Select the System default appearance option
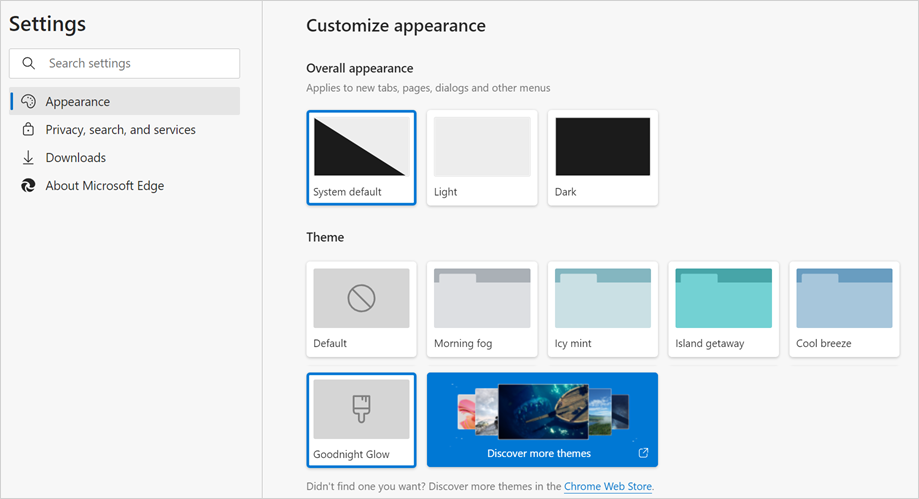The height and width of the screenshot is (499, 919). [x=361, y=157]
